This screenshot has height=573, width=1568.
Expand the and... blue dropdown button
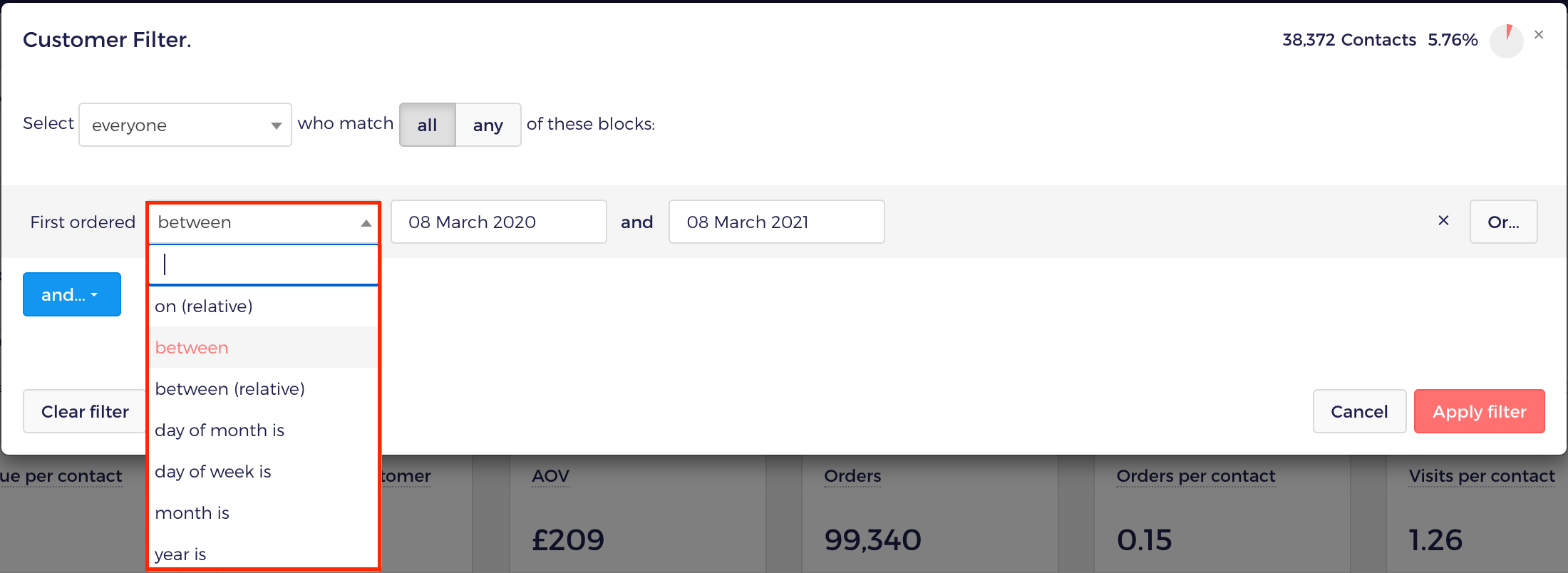pos(72,294)
